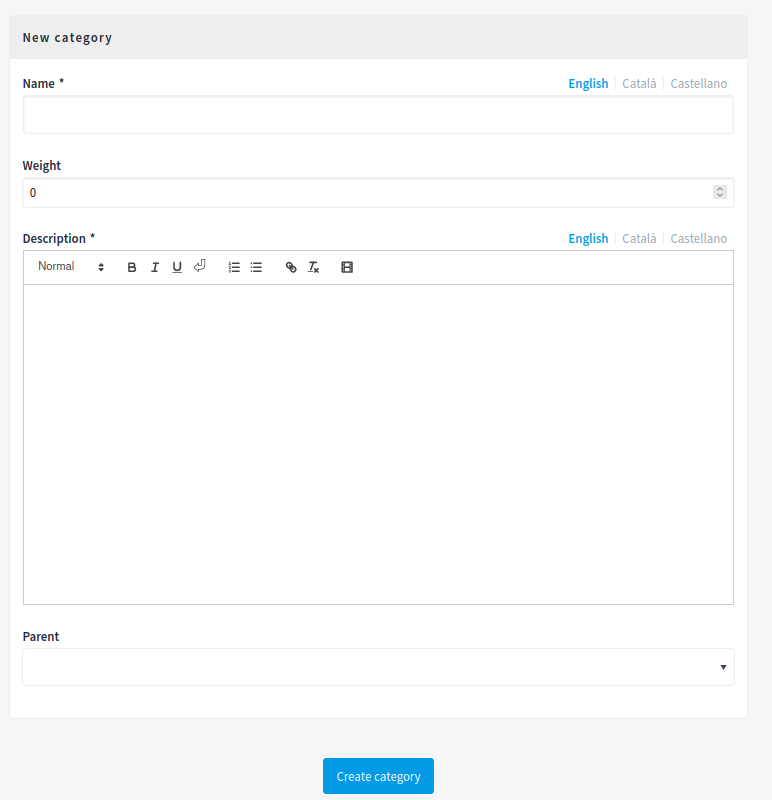Focus the Name text input
Image resolution: width=772 pixels, height=800 pixels.
click(x=378, y=115)
